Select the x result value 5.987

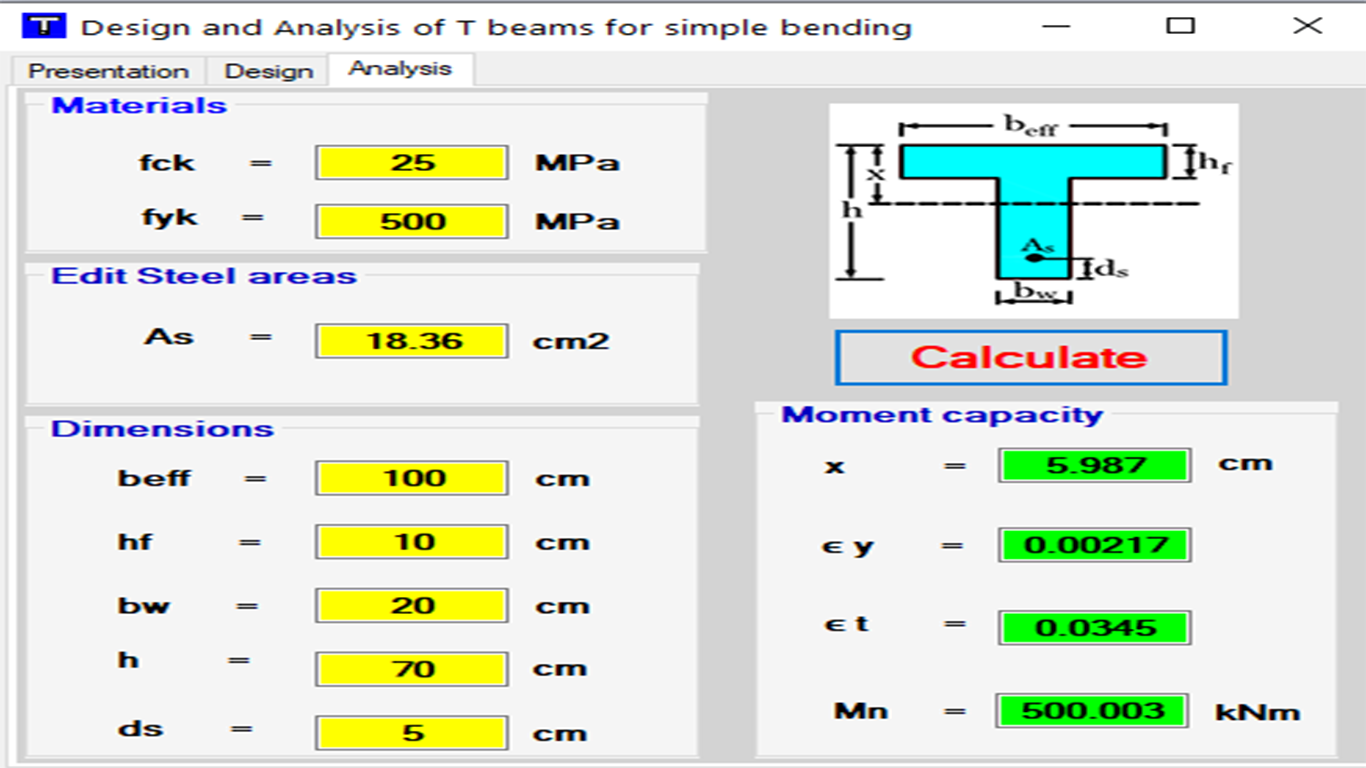tap(1094, 465)
